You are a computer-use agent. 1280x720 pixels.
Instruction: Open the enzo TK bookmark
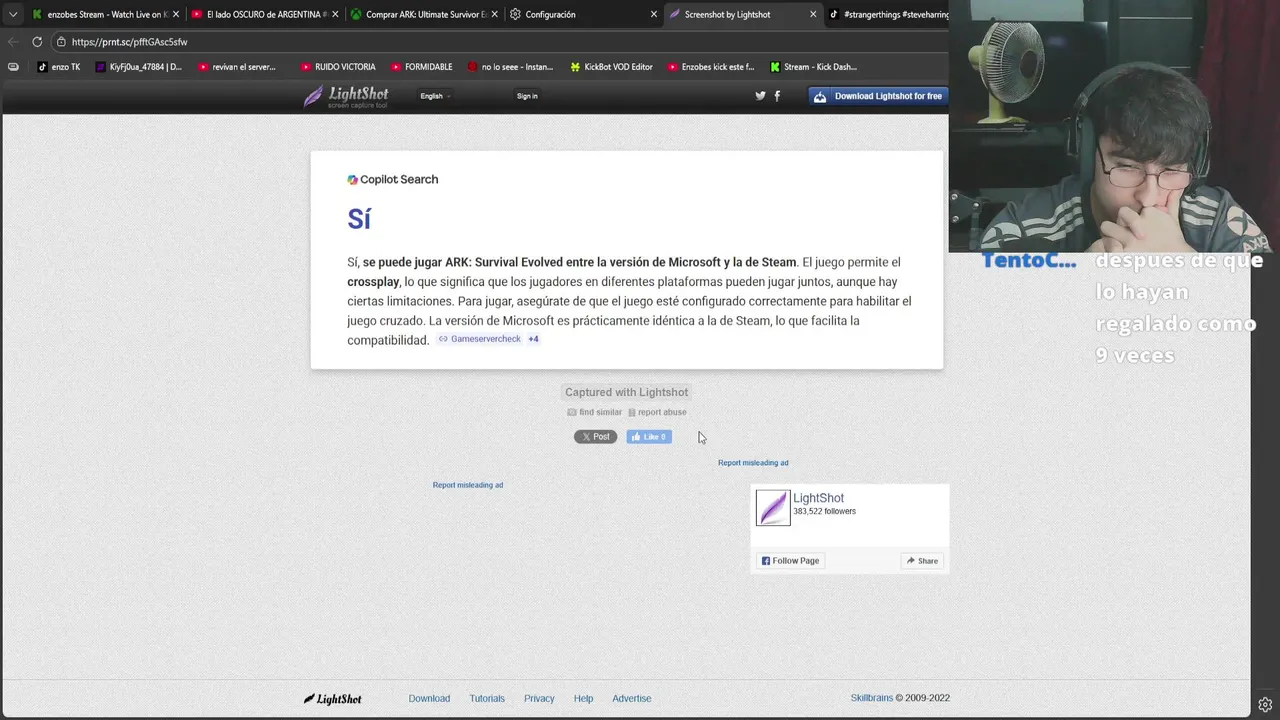[x=58, y=67]
